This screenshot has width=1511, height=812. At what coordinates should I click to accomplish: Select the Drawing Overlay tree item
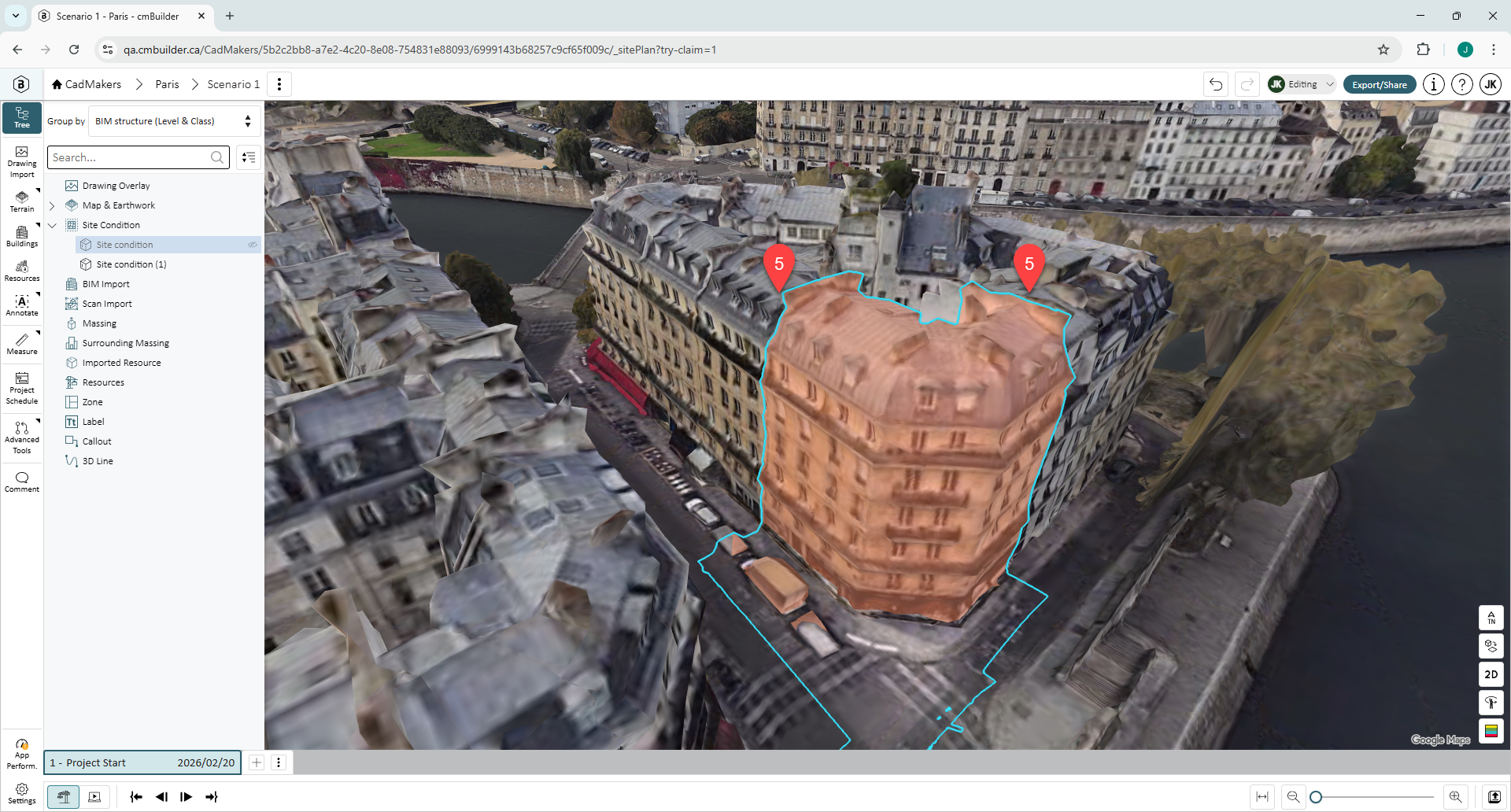[116, 186]
